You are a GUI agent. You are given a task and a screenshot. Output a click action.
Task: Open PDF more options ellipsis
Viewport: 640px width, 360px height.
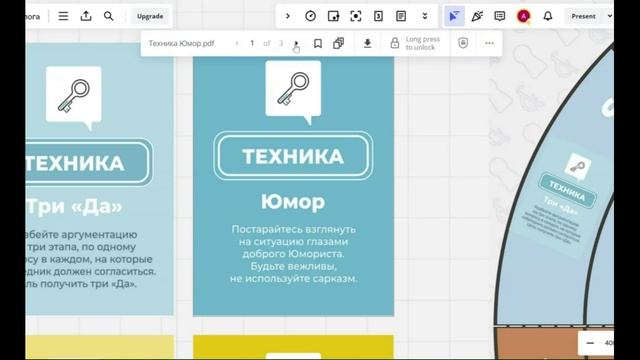pos(489,43)
